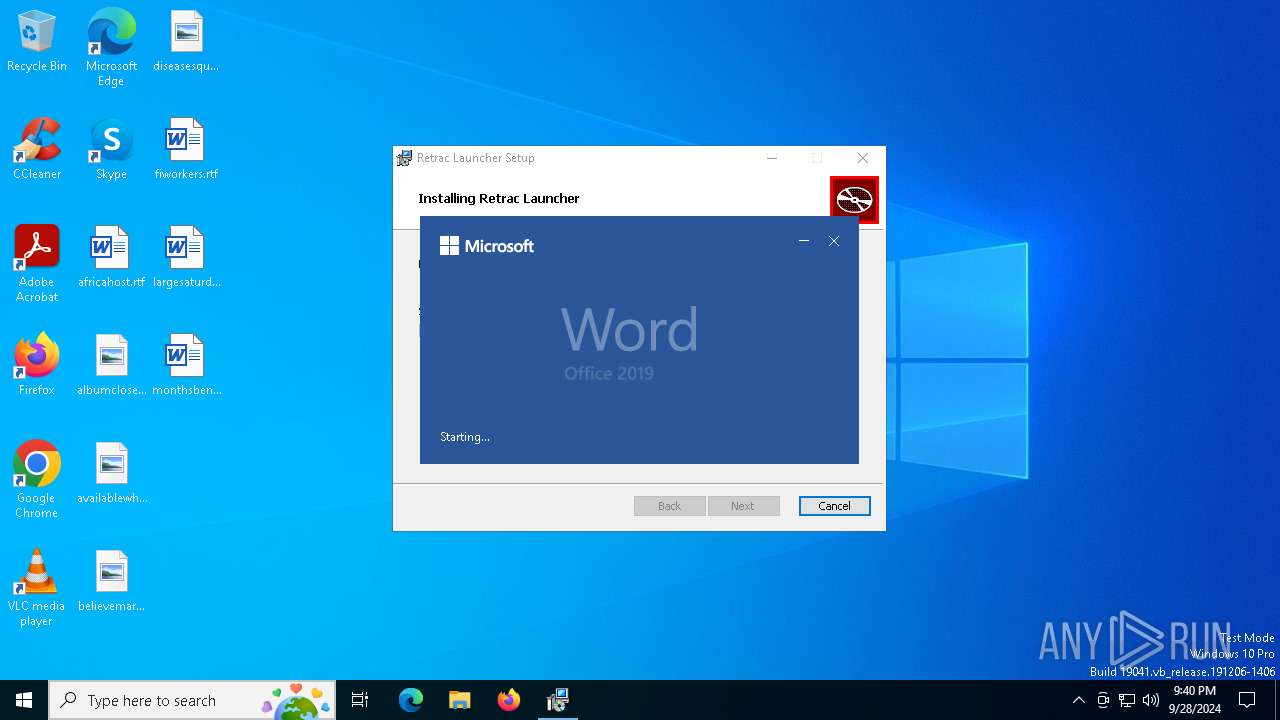
Task: Open Firefox desktop shortcut
Action: pos(37,366)
